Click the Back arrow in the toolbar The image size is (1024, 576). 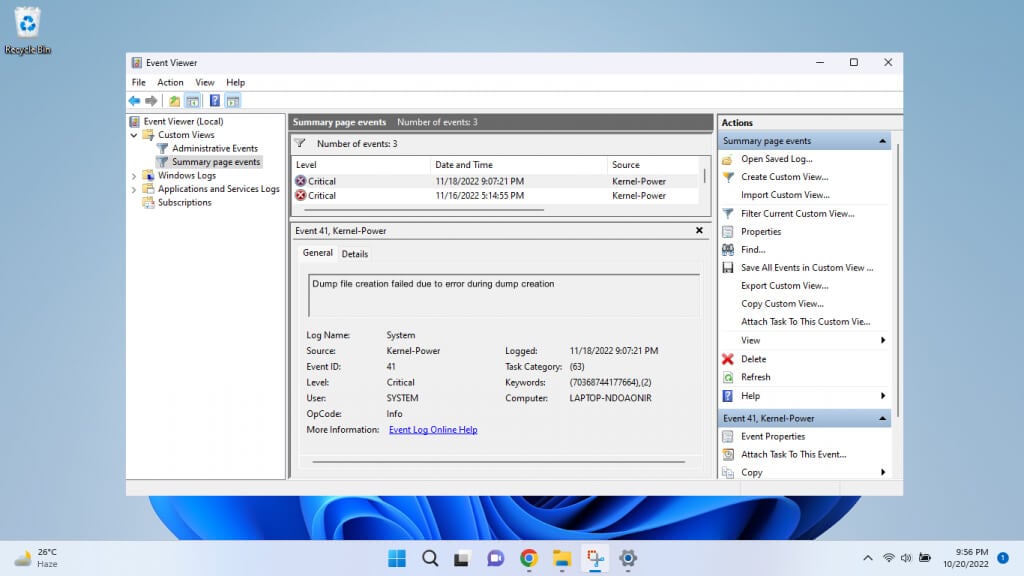[134, 101]
